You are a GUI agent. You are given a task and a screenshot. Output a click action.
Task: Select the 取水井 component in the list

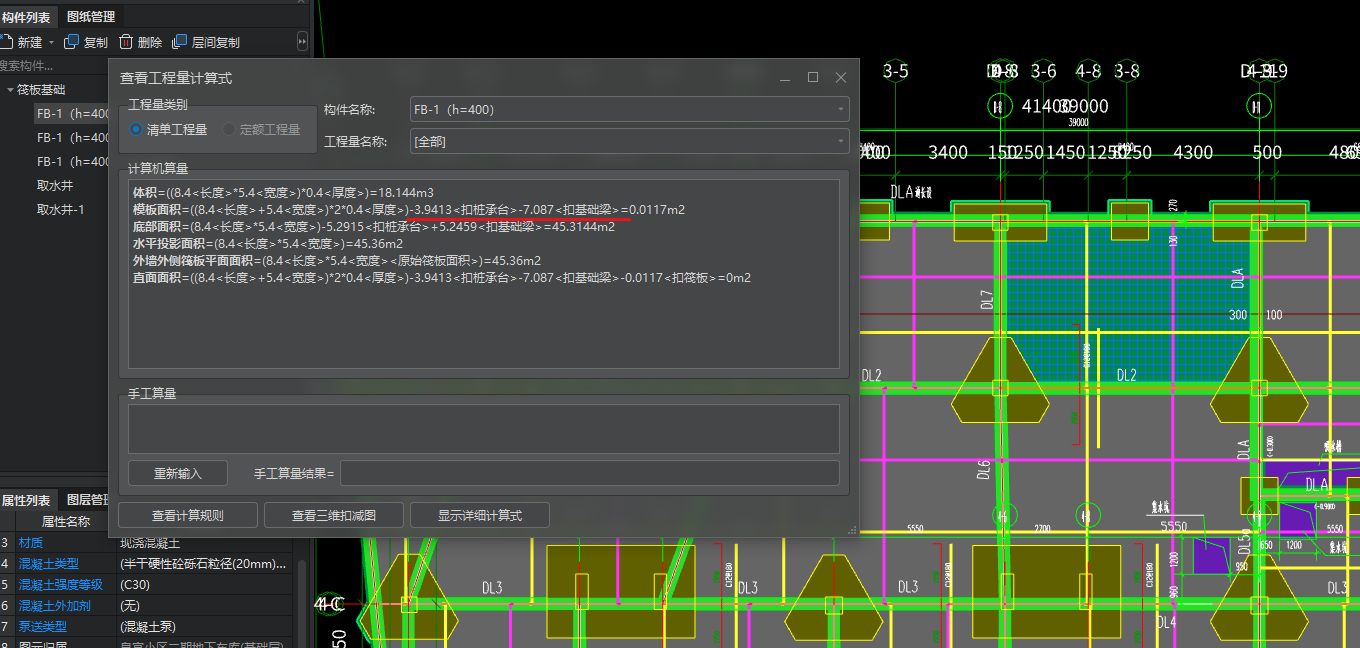pos(55,186)
